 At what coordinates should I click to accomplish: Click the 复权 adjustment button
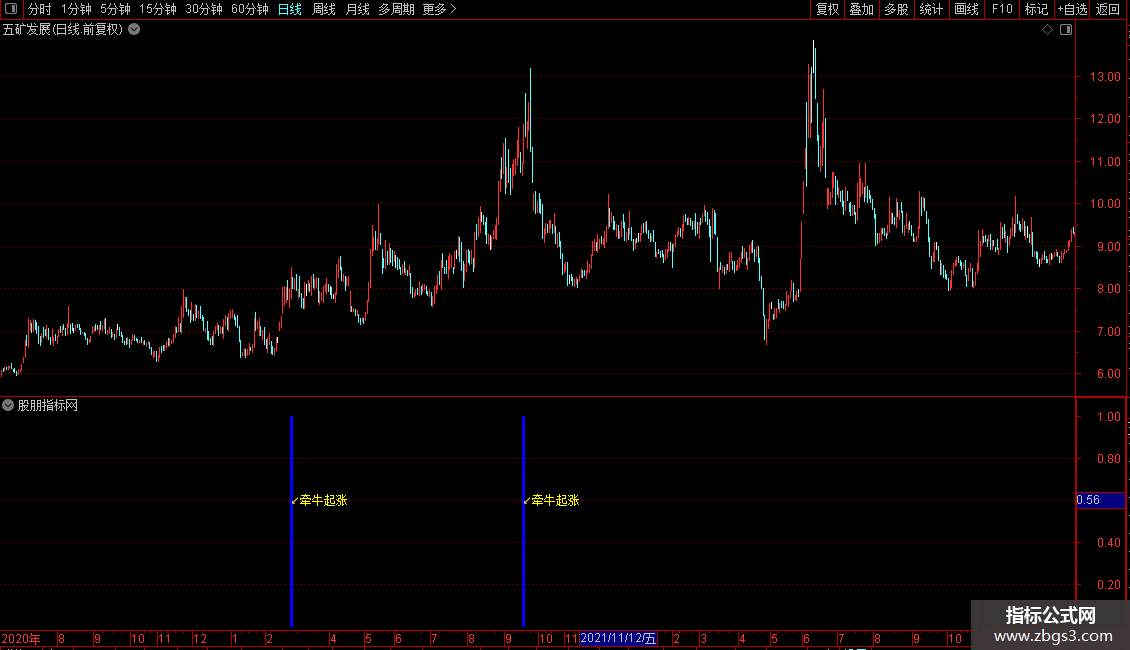827,9
